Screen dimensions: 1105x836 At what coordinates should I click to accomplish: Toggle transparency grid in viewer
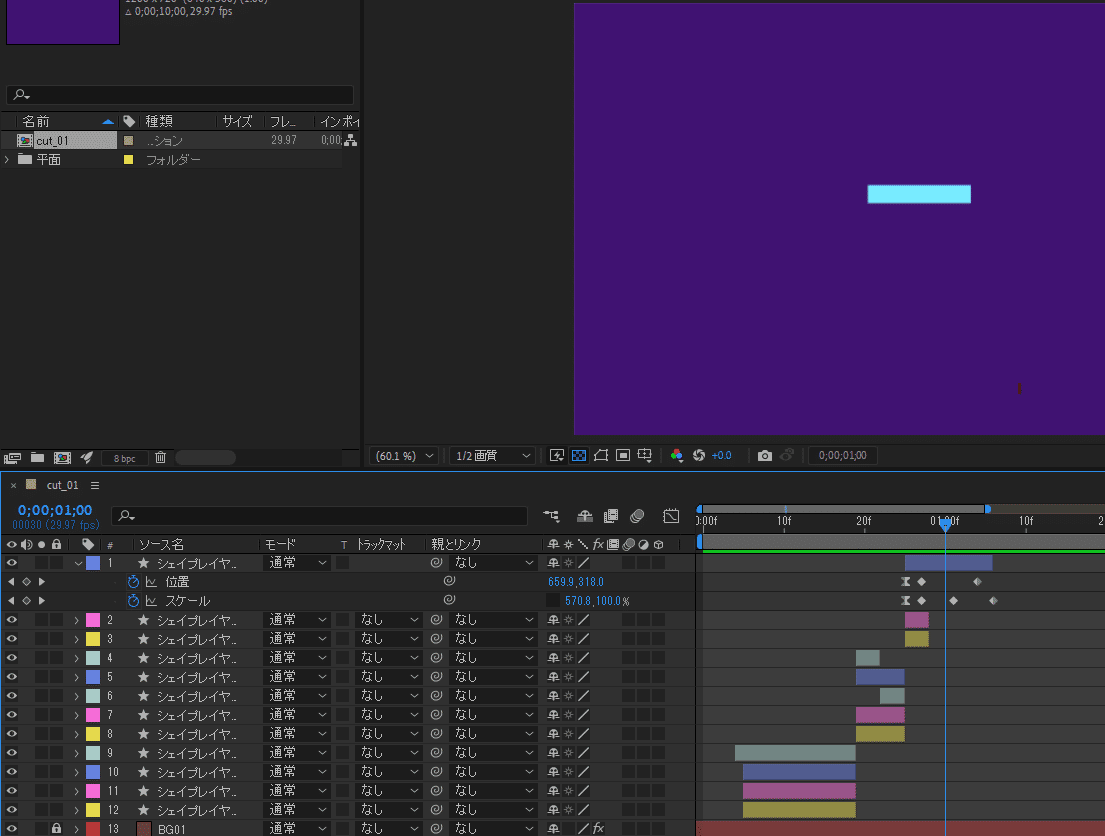(579, 455)
